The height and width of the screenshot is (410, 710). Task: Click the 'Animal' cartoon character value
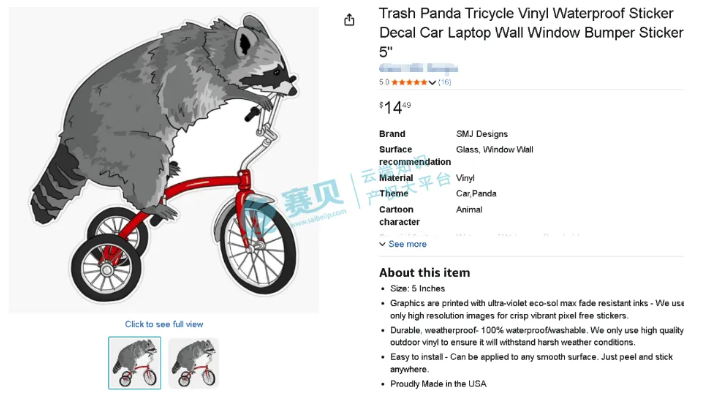tap(469, 210)
